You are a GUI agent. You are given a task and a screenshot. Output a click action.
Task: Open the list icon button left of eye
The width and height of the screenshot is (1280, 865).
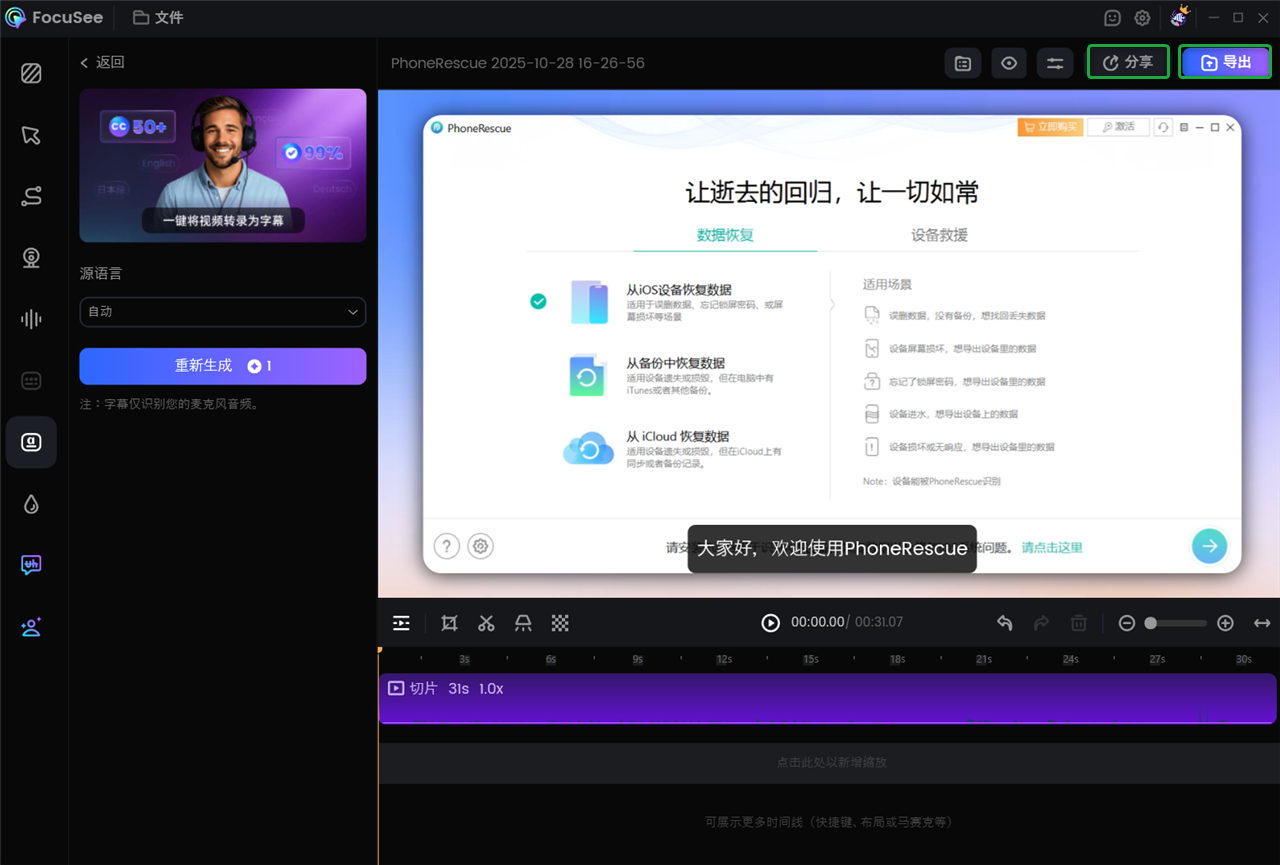pyautogui.click(x=963, y=63)
